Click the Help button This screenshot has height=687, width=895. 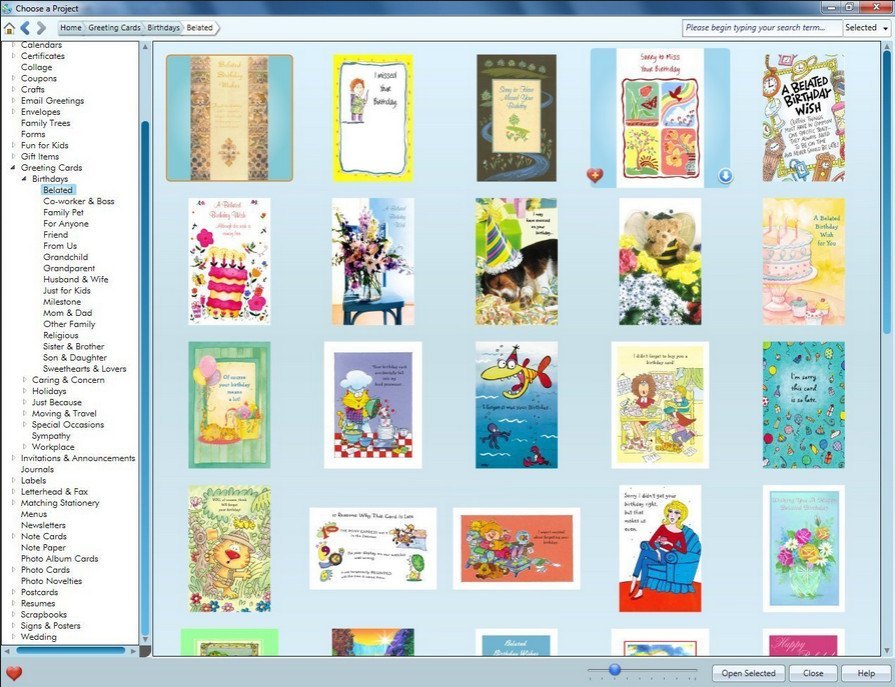[865, 673]
